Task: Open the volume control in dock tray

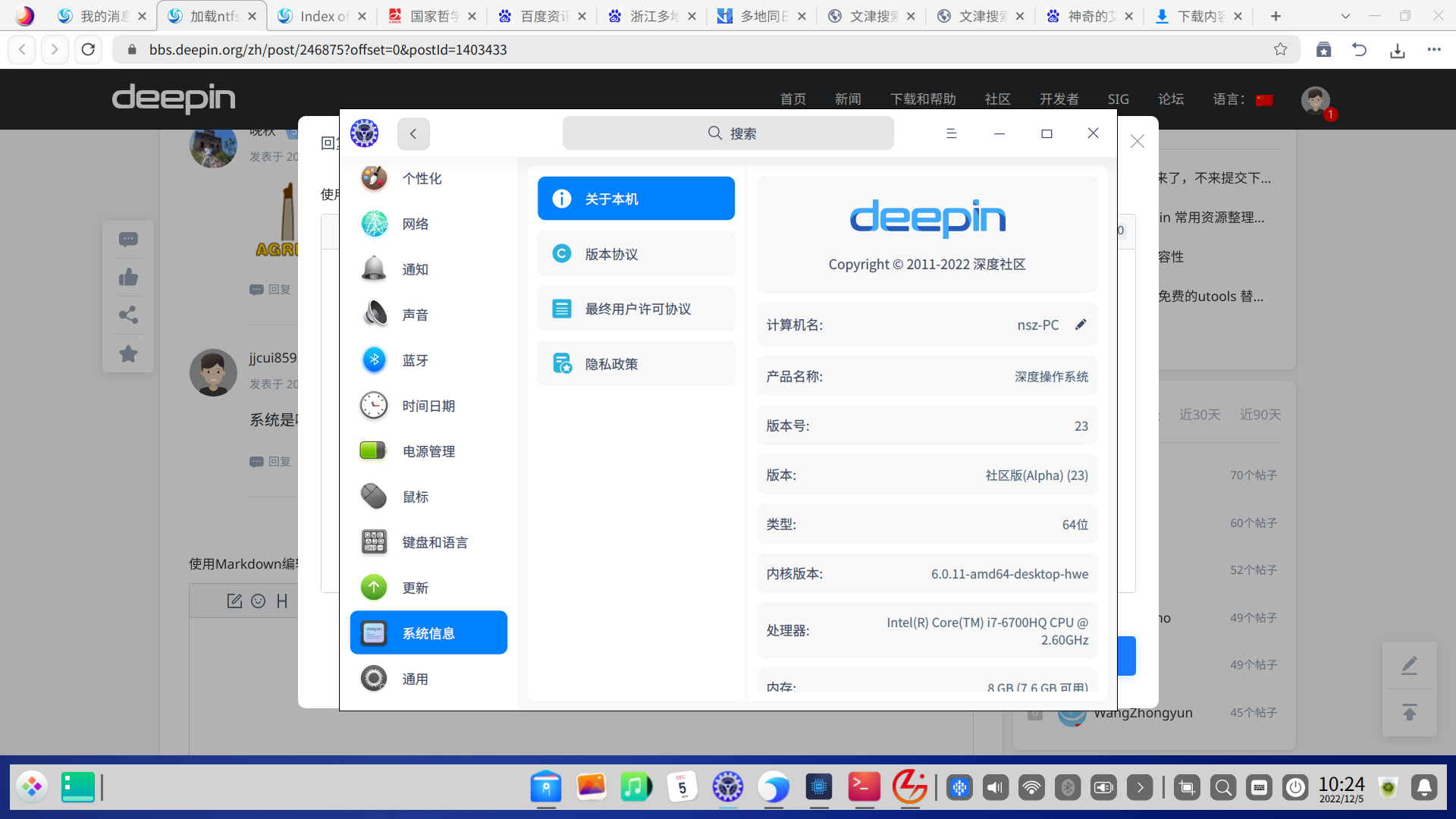Action: tap(995, 788)
